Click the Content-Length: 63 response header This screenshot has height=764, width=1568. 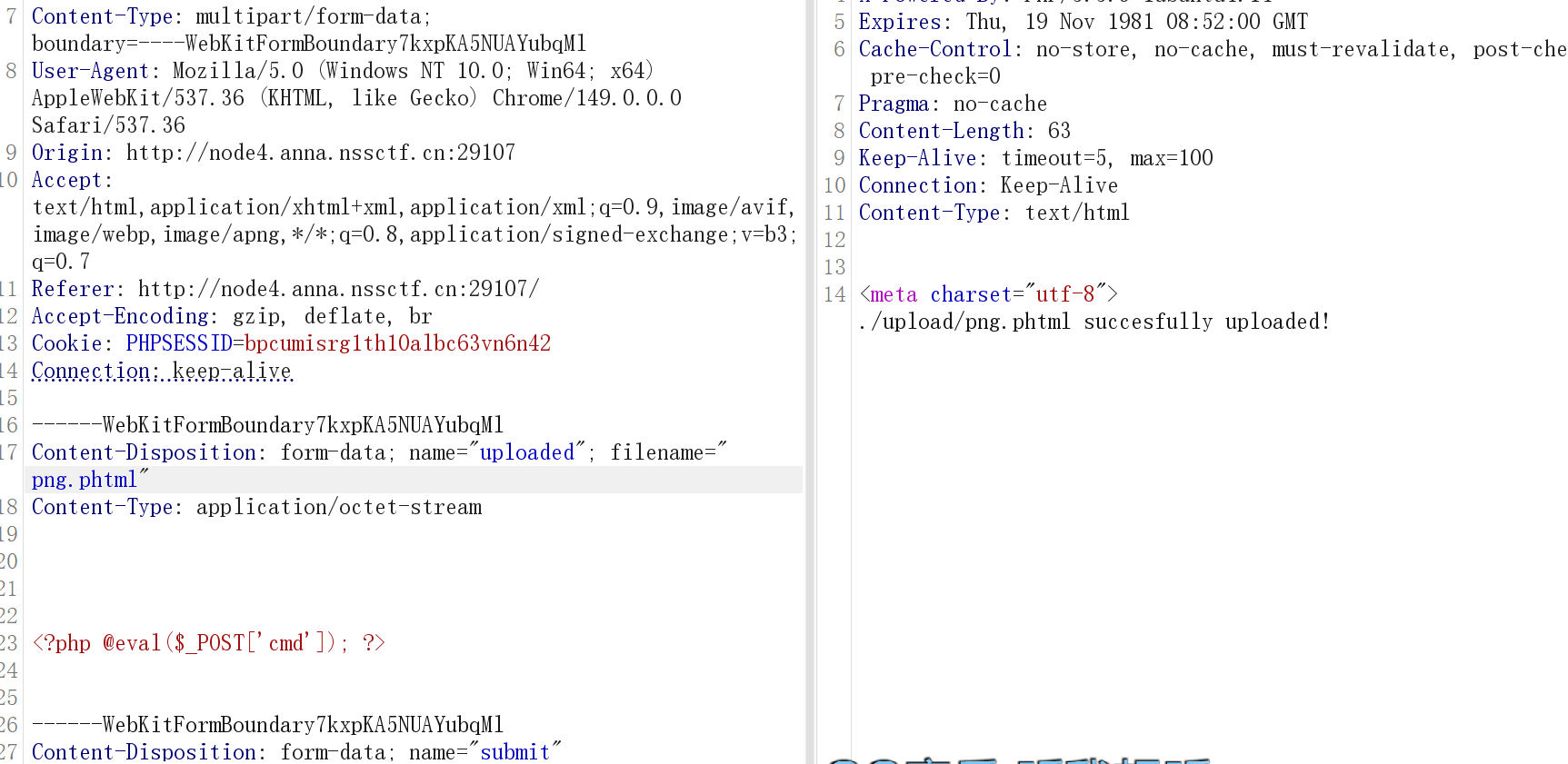point(964,131)
